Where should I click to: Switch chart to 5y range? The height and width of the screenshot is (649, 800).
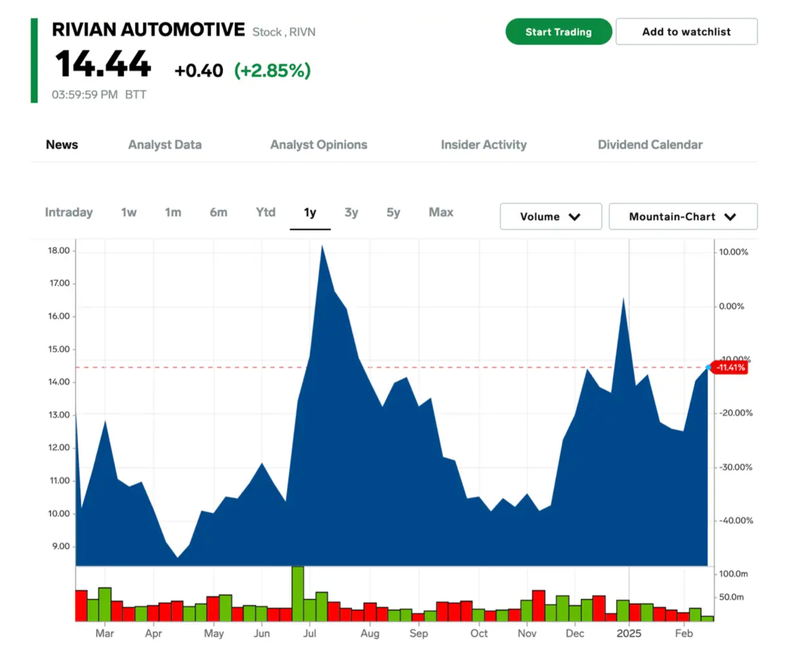(x=393, y=212)
